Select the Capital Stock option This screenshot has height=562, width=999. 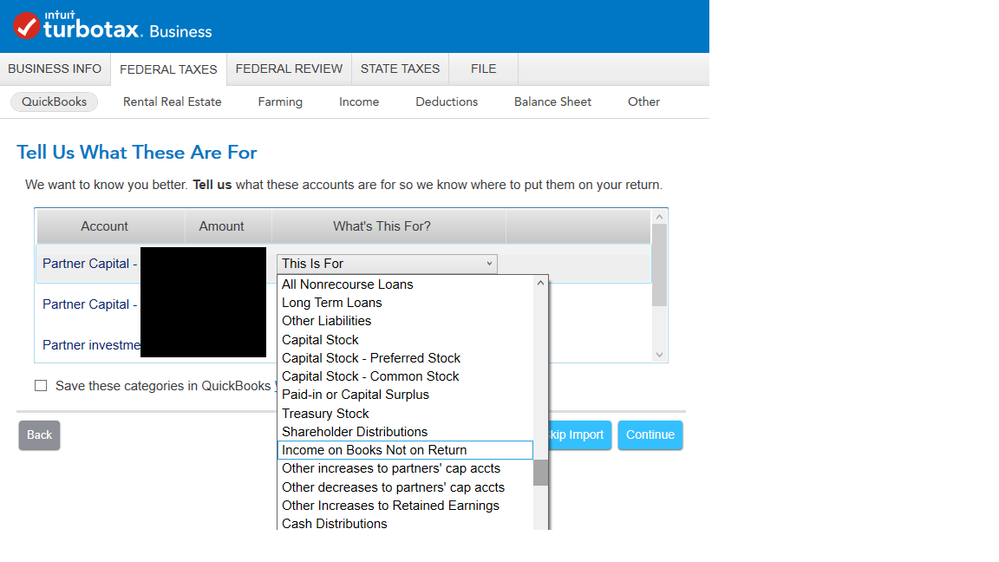click(405, 340)
